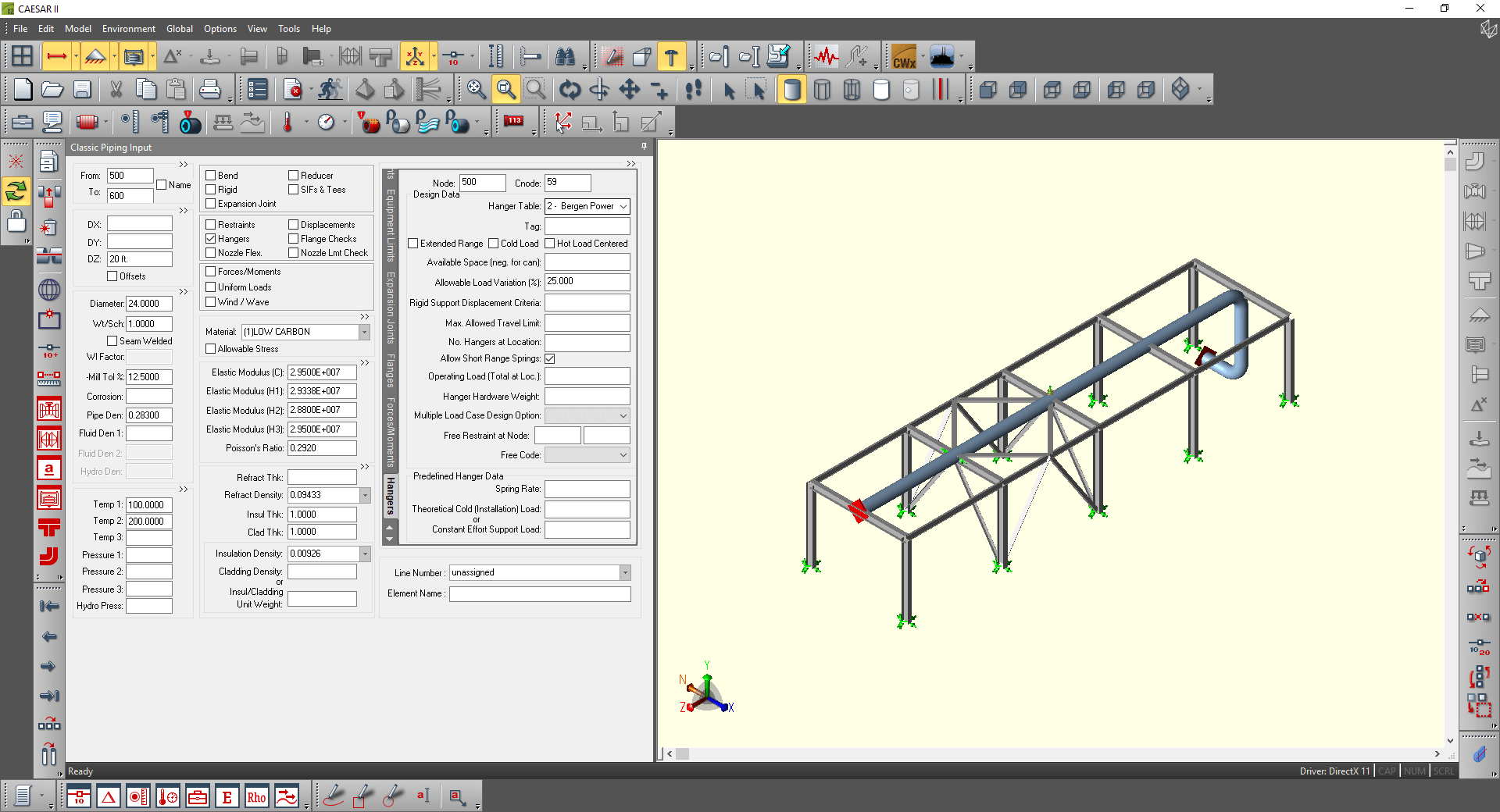Expand the Material dropdown list
Screen dimensions: 1500x812
pyautogui.click(x=364, y=332)
